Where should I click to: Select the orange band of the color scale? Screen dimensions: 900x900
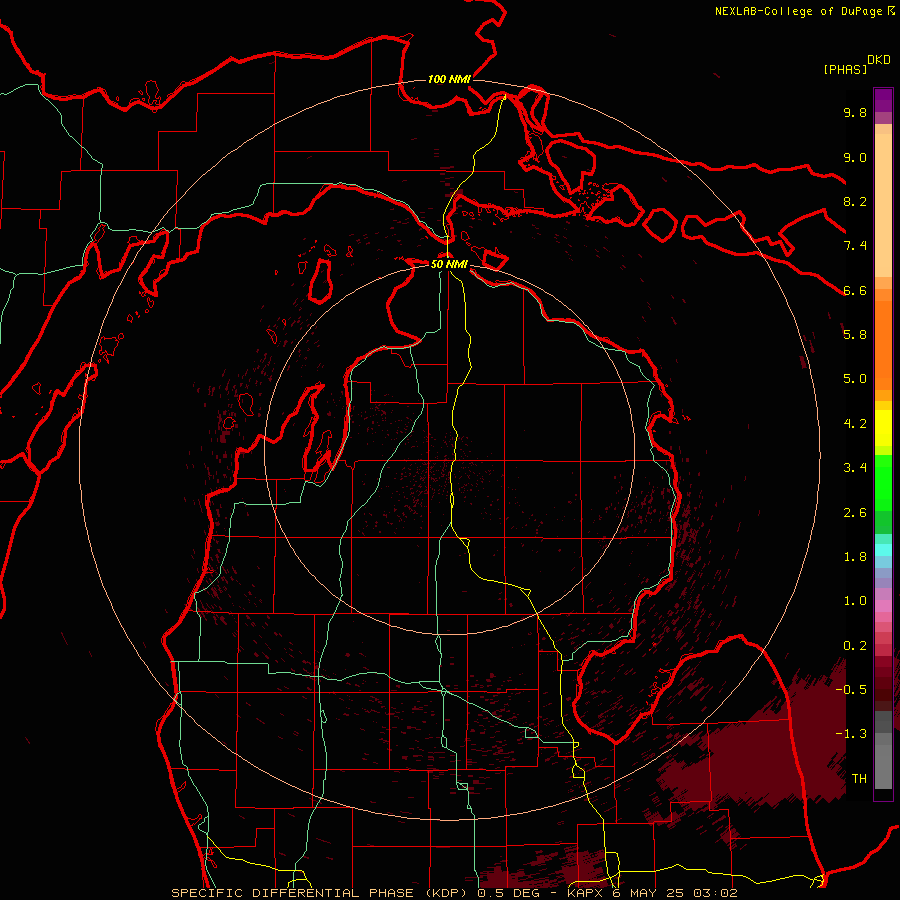point(883,345)
